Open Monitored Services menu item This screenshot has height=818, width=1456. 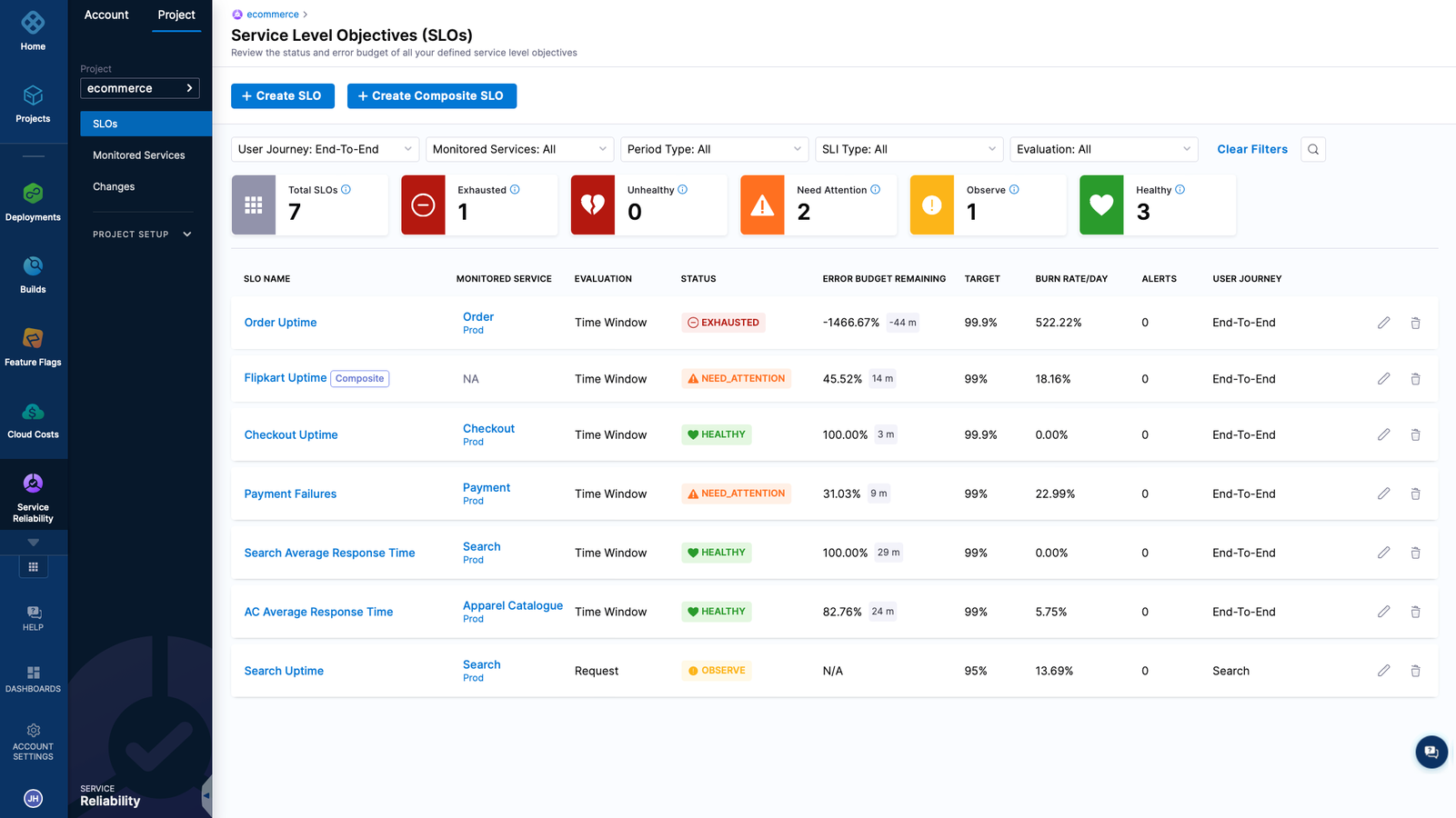click(139, 155)
